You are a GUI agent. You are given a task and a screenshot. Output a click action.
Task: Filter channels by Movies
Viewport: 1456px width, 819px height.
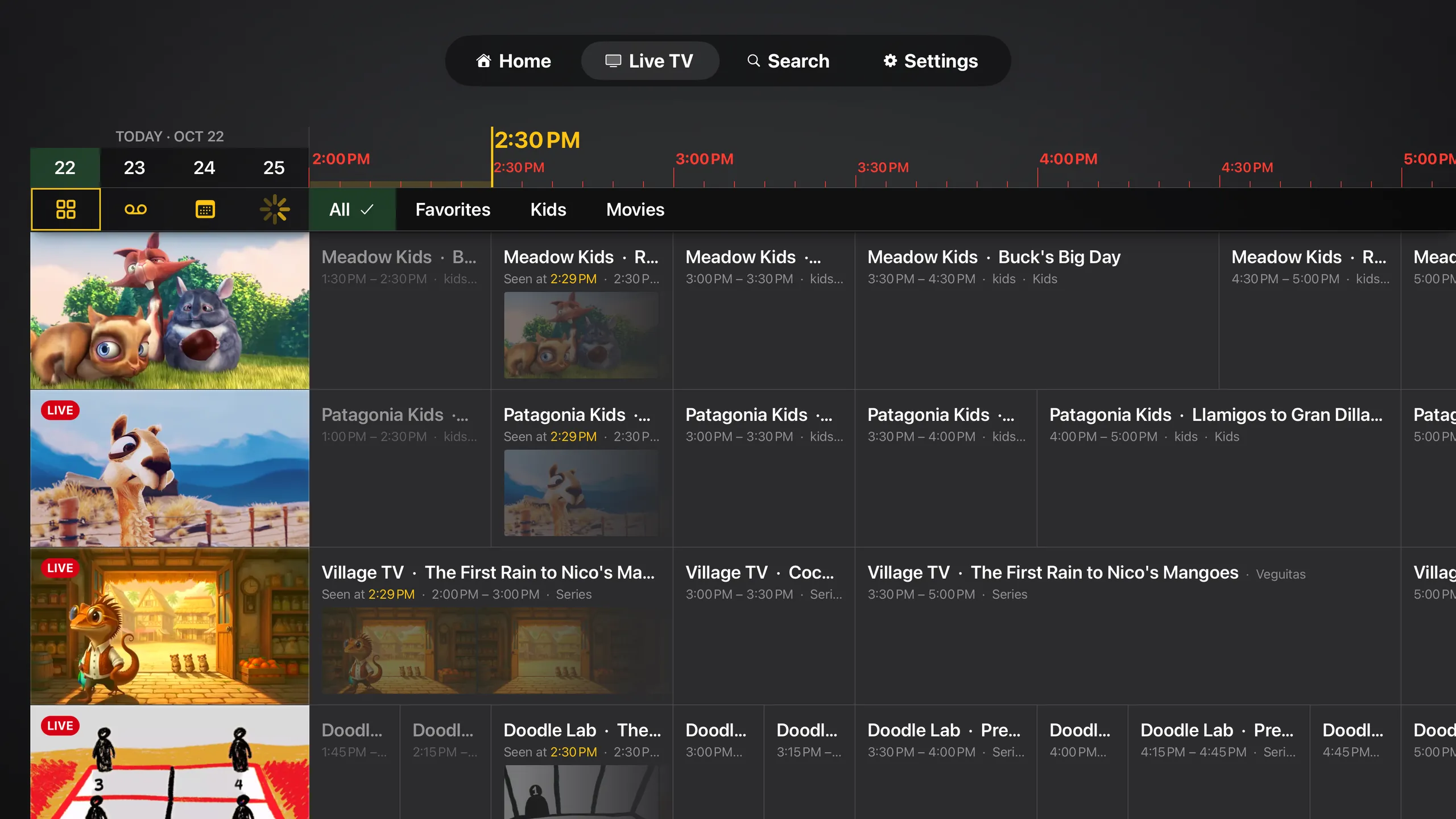(635, 209)
